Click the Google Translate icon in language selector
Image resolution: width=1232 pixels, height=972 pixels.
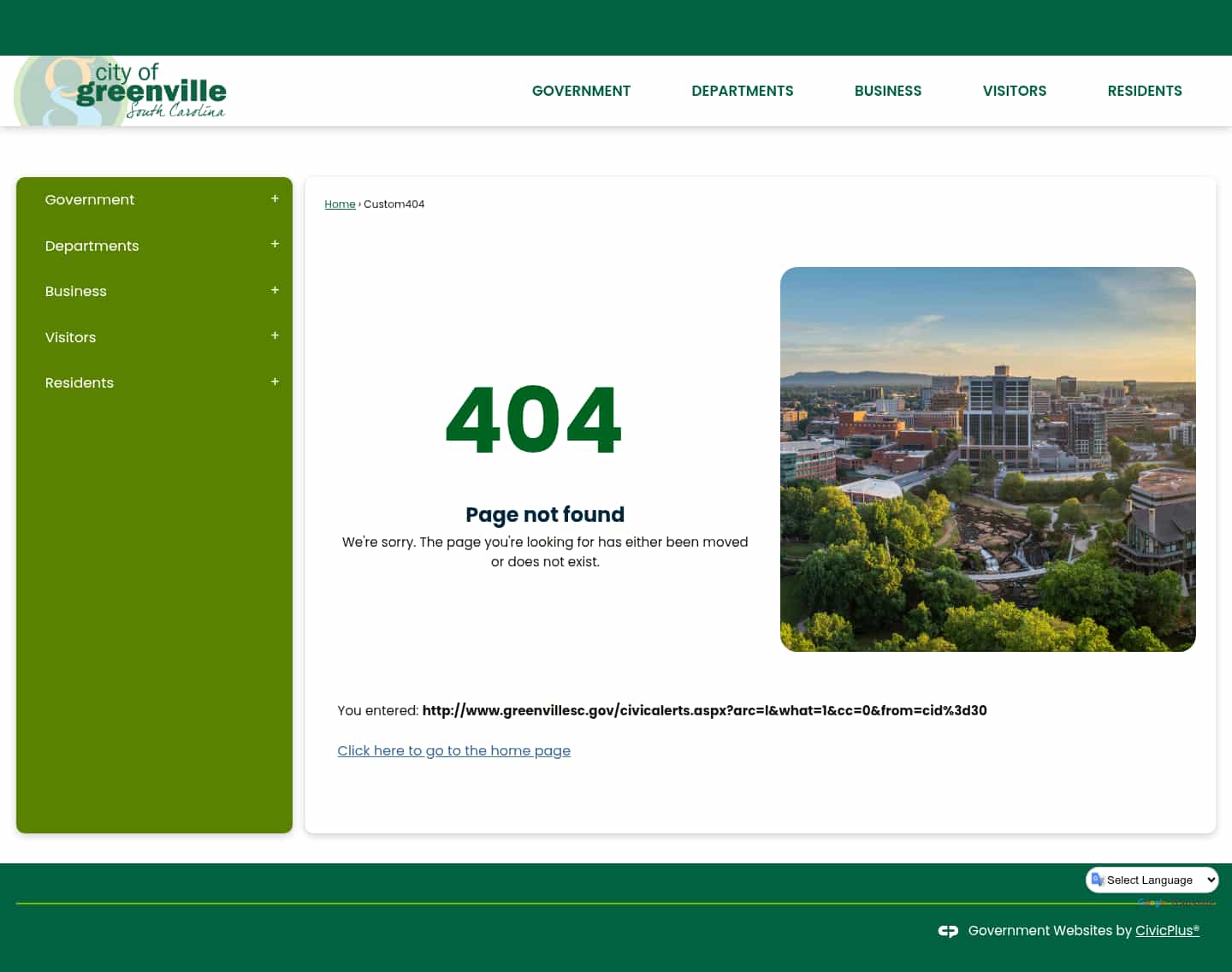[x=1098, y=880]
